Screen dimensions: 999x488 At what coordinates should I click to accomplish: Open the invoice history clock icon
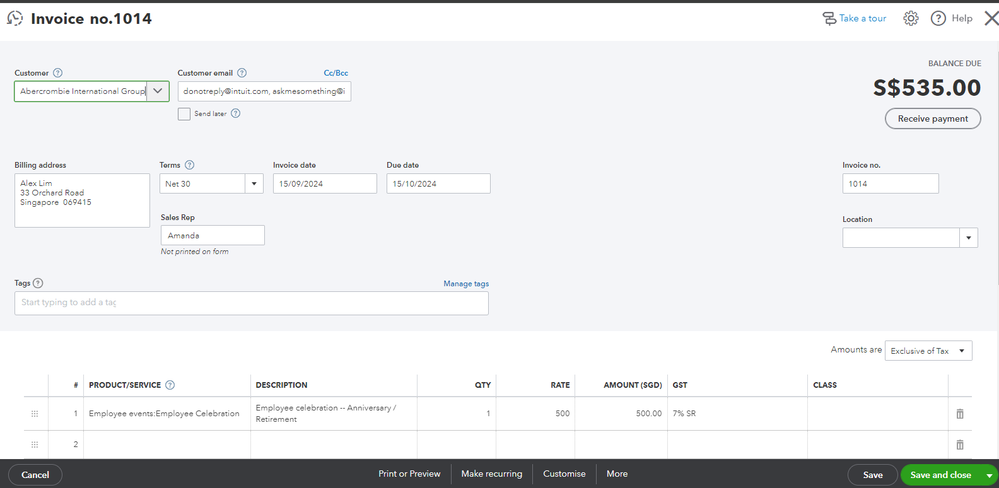tap(15, 18)
